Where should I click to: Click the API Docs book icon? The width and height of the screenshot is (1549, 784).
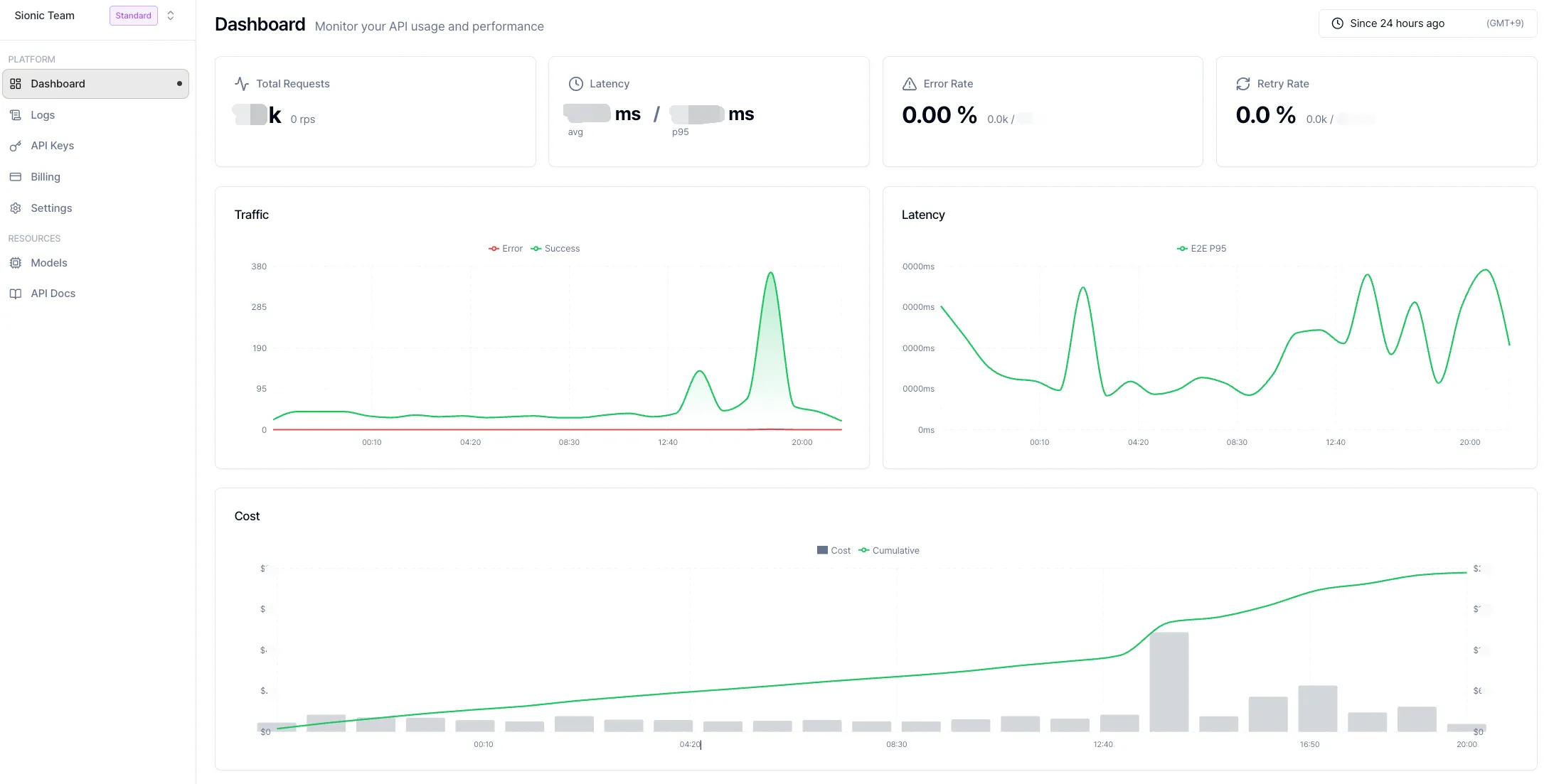(16, 294)
